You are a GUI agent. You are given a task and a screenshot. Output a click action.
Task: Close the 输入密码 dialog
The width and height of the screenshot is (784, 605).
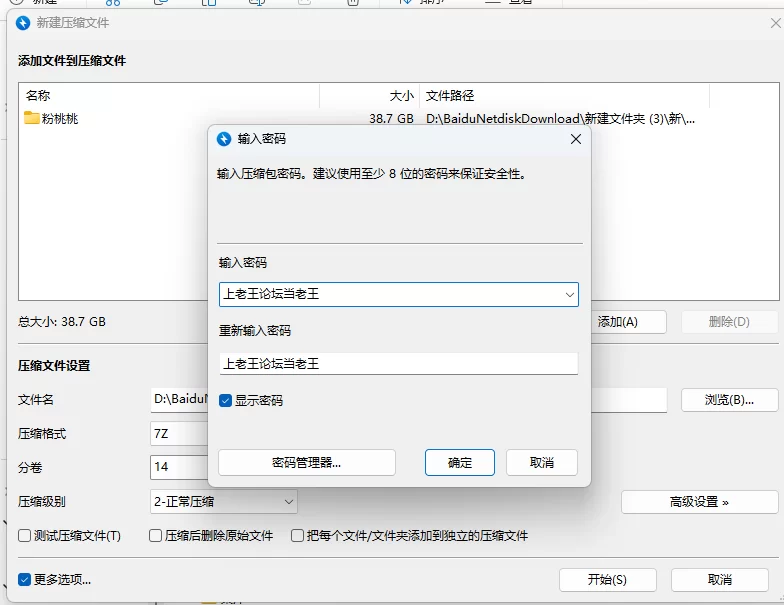tap(576, 139)
